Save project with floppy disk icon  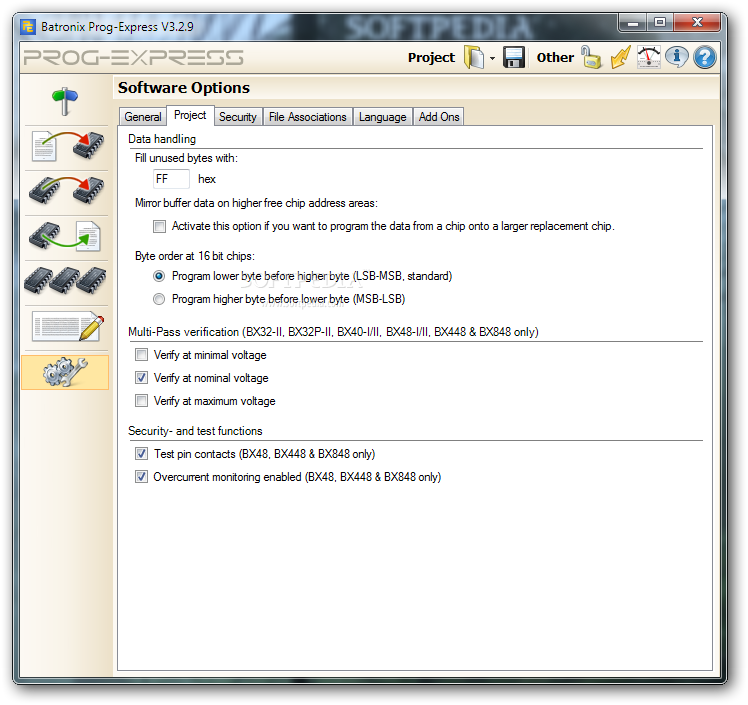tap(514, 57)
